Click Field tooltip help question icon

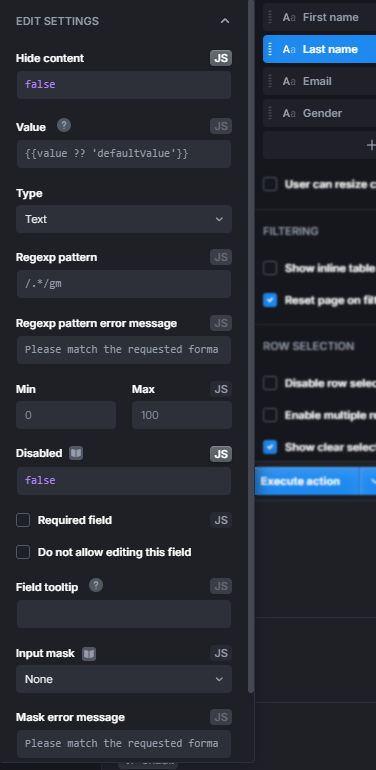tap(96, 585)
